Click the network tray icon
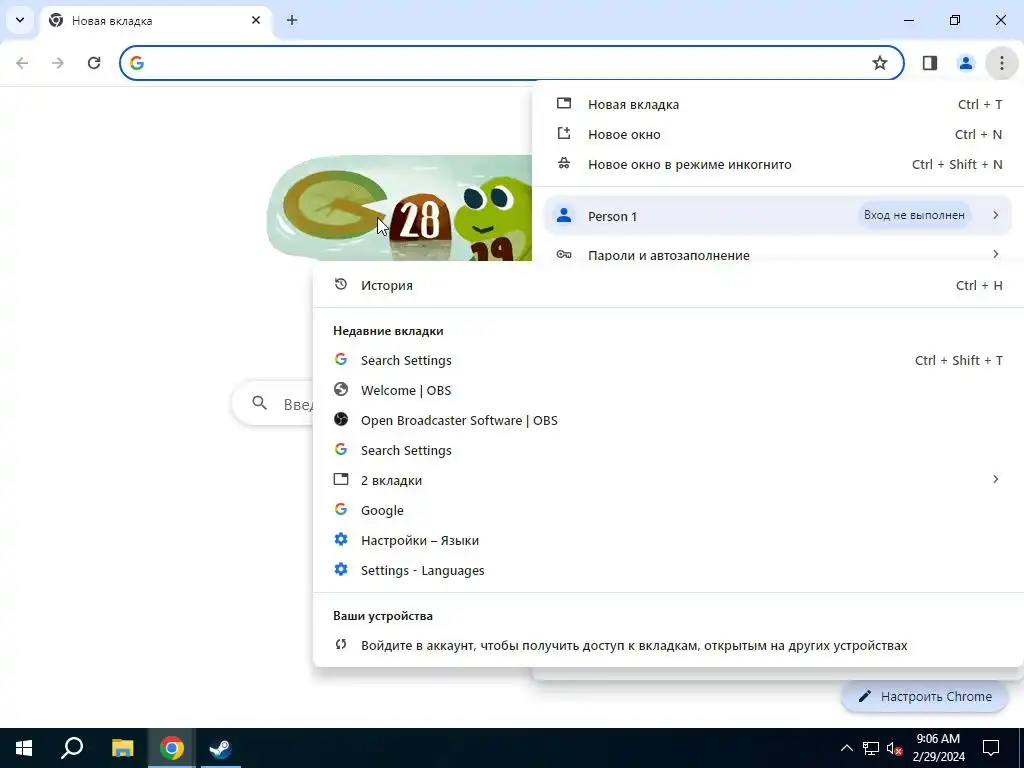1024x768 pixels. [x=871, y=748]
